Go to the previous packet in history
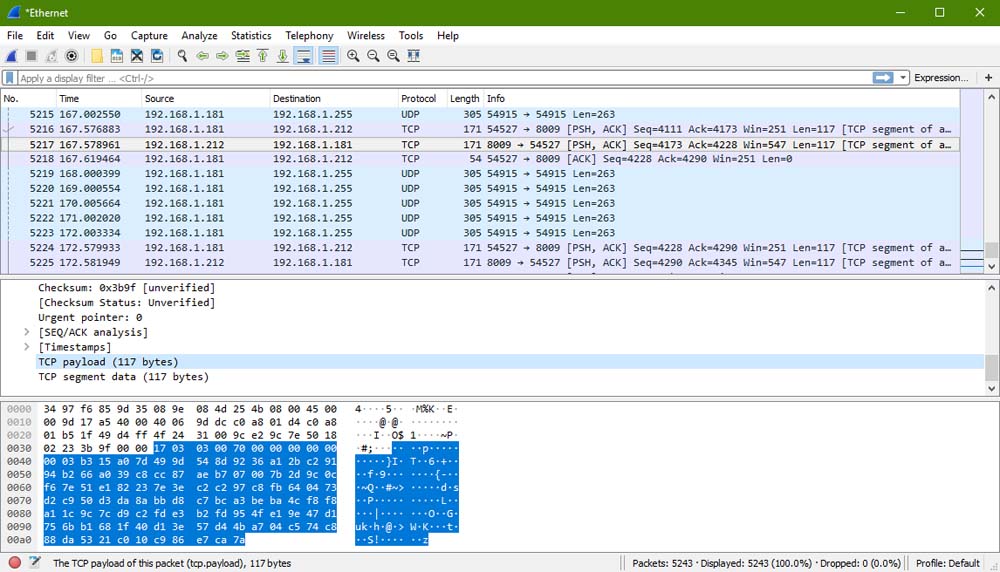 pyautogui.click(x=203, y=56)
